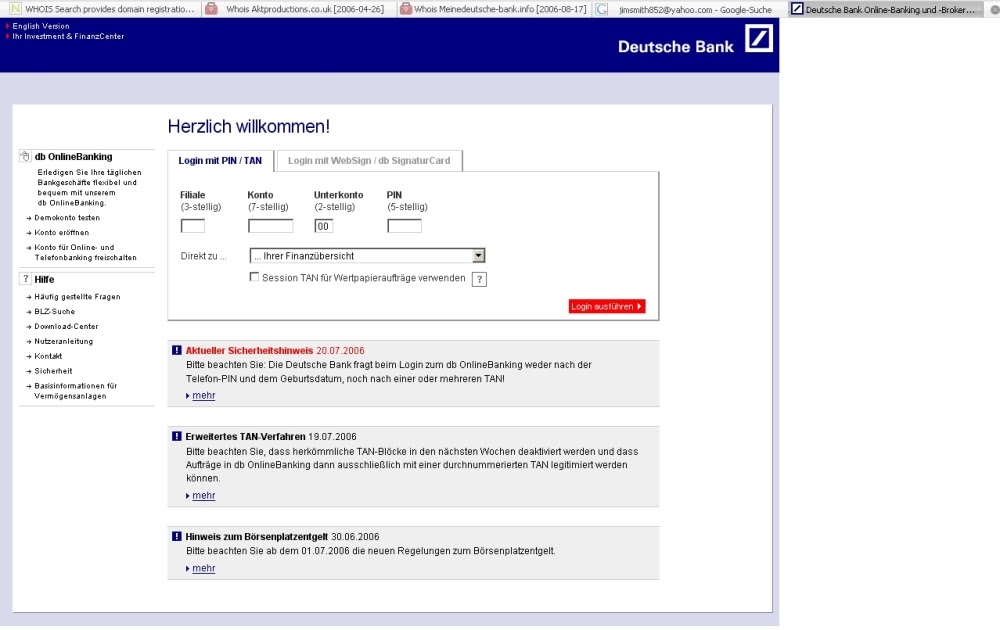The height and width of the screenshot is (630, 1000).
Task: Click the Google-Suche tab favicon
Action: 601,9
